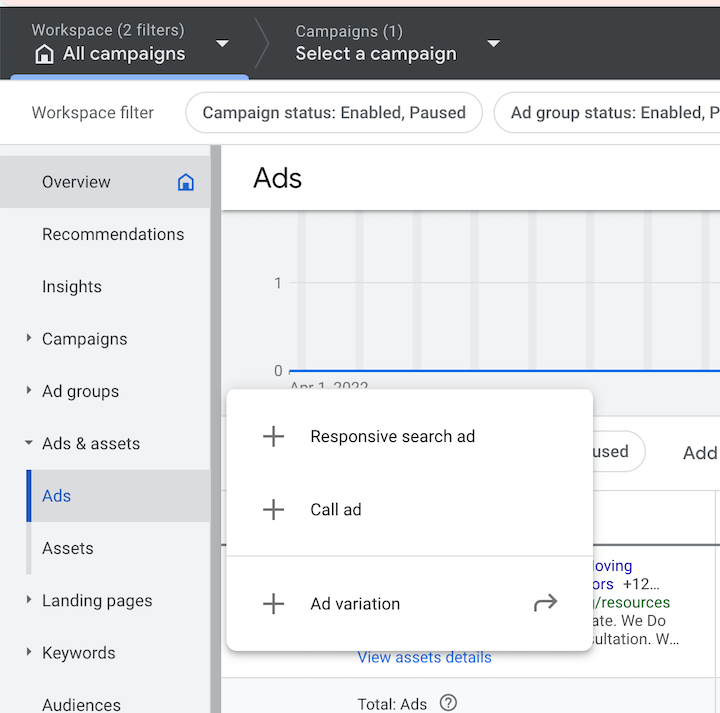Expand the Campaigns section in sidebar
This screenshot has height=713, width=720.
[x=29, y=339]
